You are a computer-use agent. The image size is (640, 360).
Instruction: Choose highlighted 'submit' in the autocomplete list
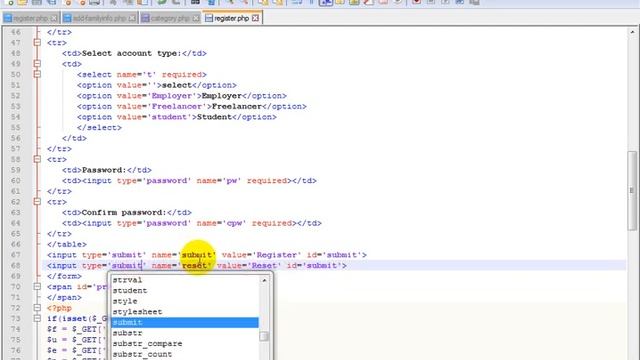[185, 322]
